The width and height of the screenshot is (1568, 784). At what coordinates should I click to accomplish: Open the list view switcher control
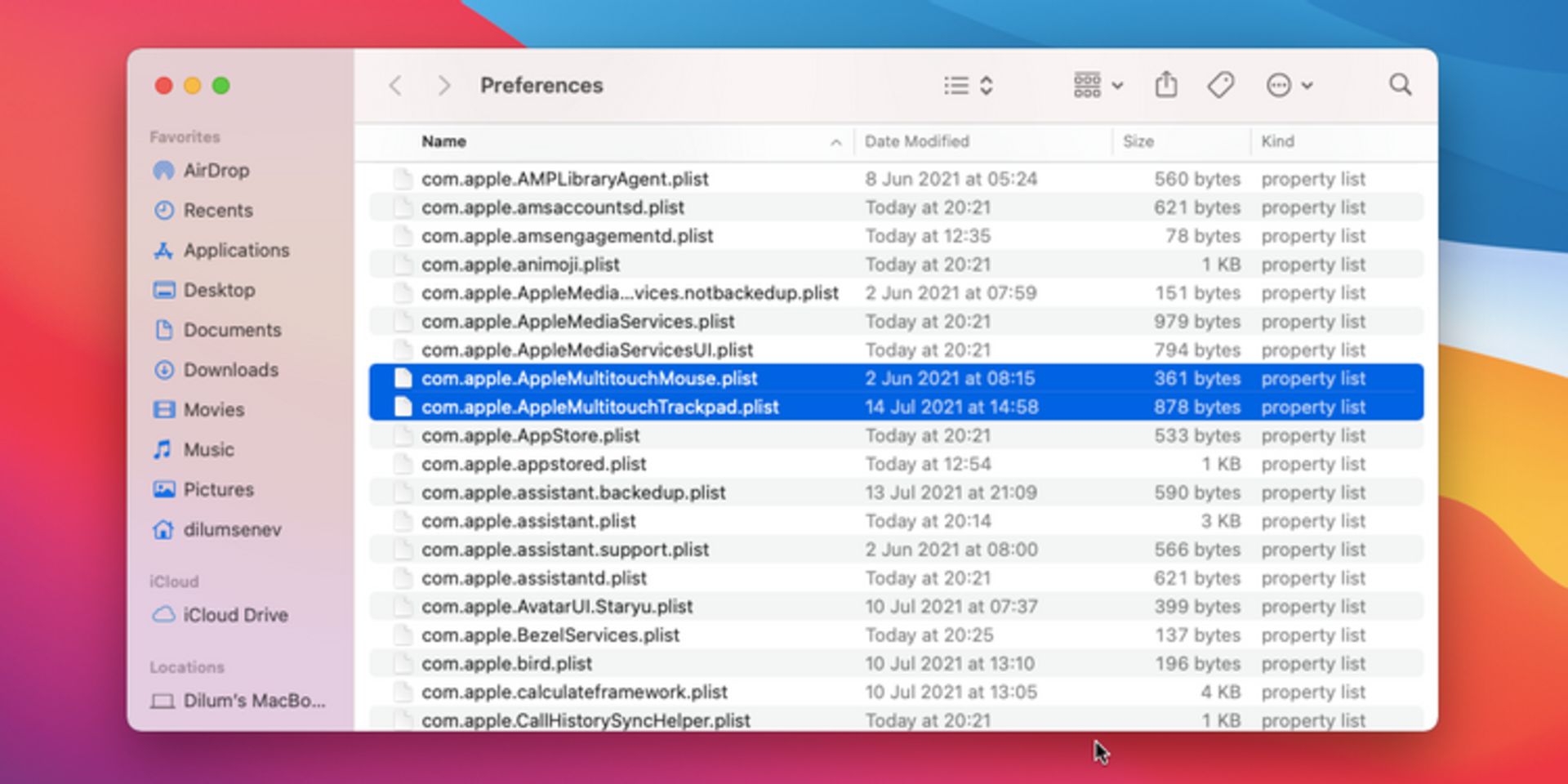(x=968, y=86)
